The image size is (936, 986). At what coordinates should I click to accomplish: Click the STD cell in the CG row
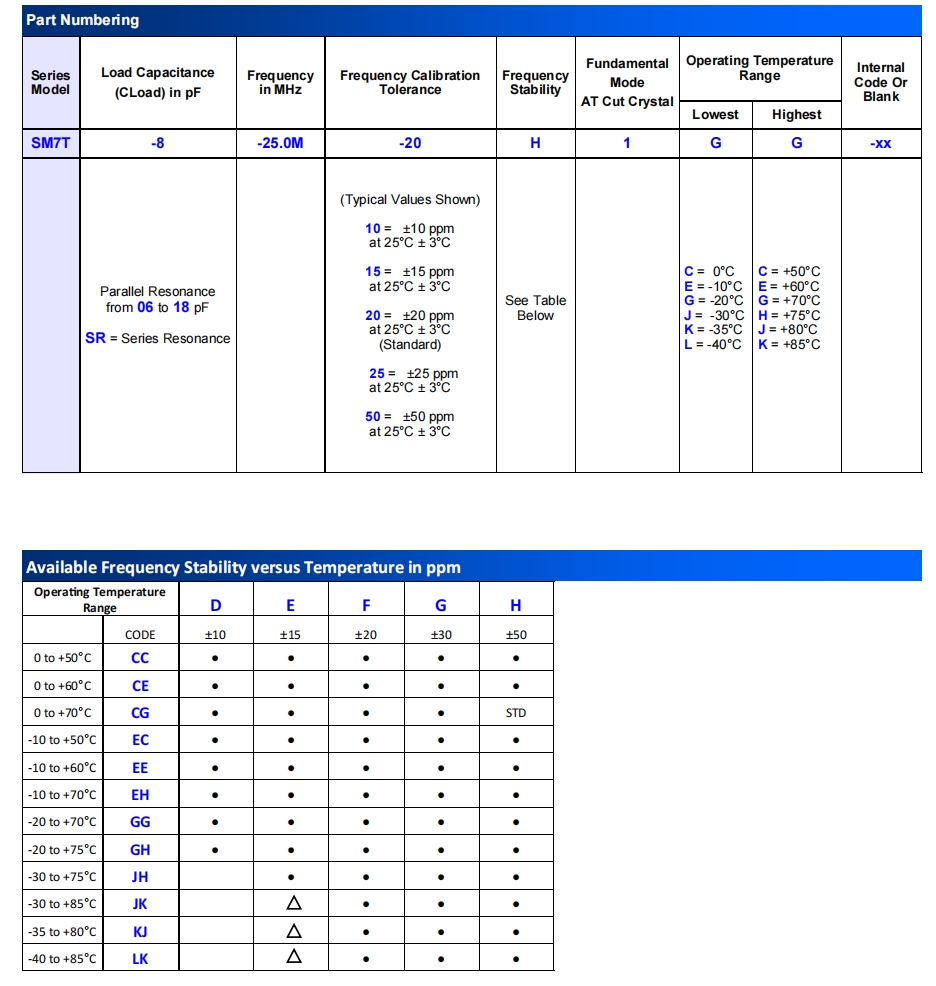[516, 713]
